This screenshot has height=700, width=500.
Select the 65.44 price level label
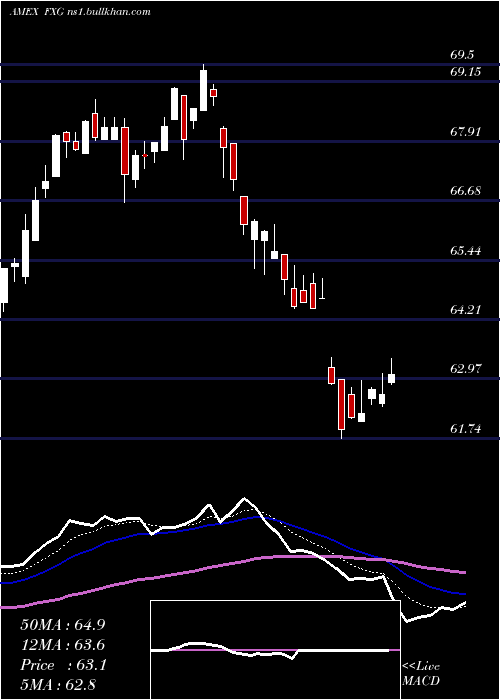pos(466,250)
